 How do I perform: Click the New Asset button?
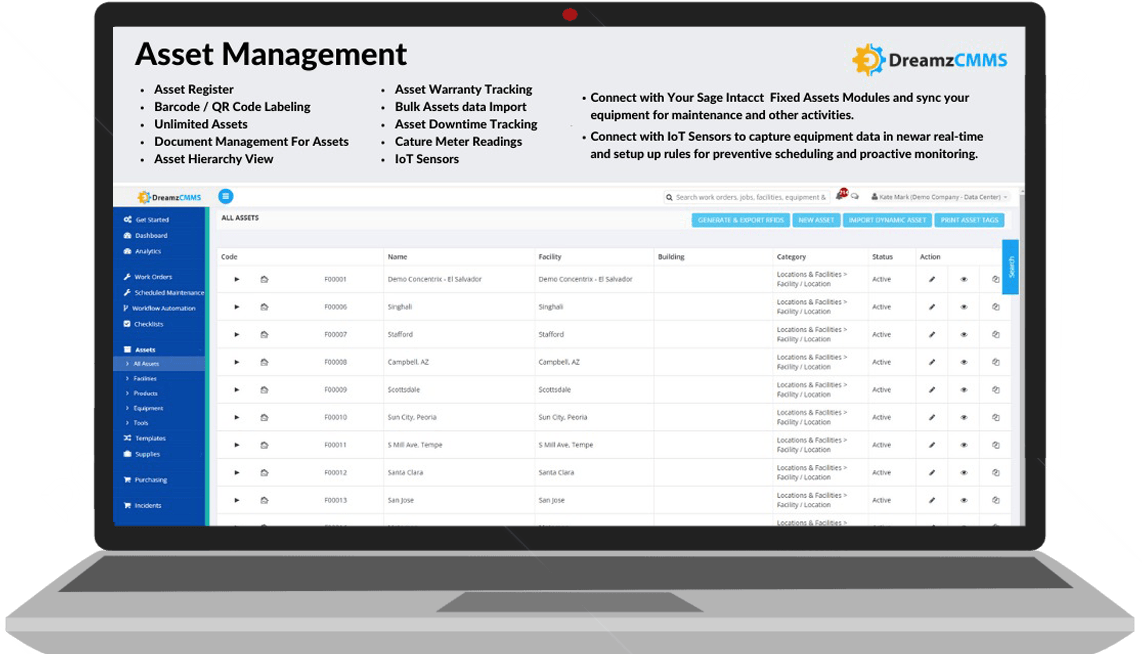point(816,220)
